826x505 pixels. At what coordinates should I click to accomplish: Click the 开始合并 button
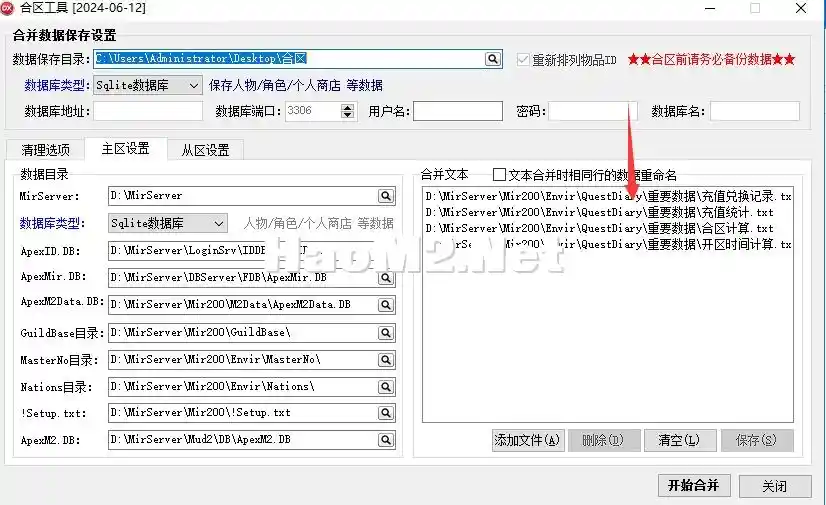point(693,486)
